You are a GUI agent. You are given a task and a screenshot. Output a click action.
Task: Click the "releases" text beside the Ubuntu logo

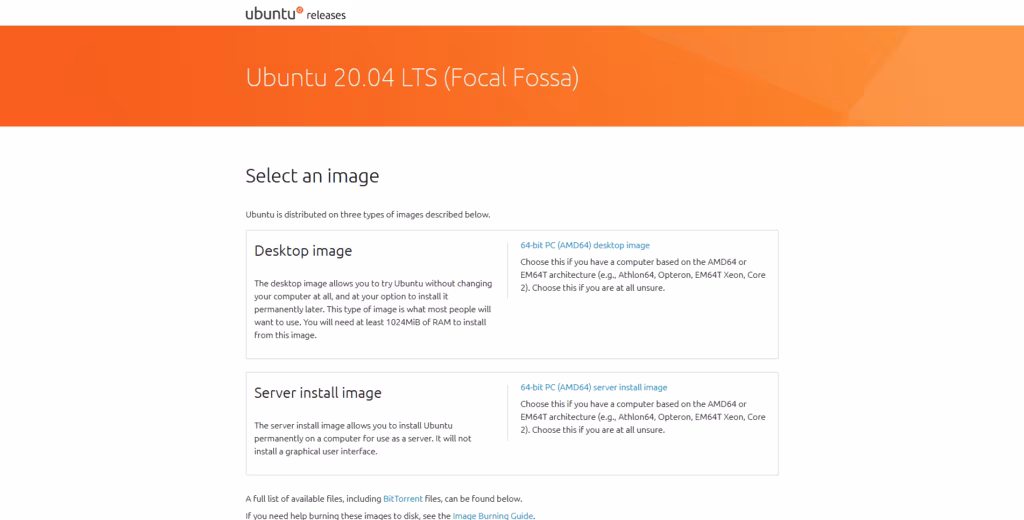[x=326, y=15]
